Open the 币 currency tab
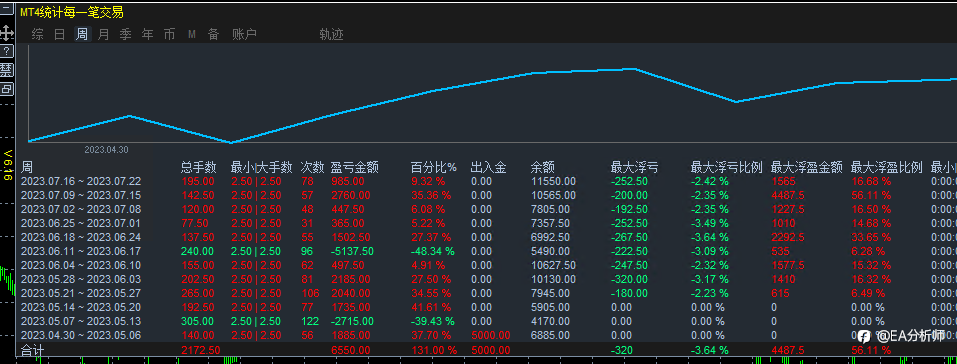Screen dimensions: 957x364 tap(169, 34)
